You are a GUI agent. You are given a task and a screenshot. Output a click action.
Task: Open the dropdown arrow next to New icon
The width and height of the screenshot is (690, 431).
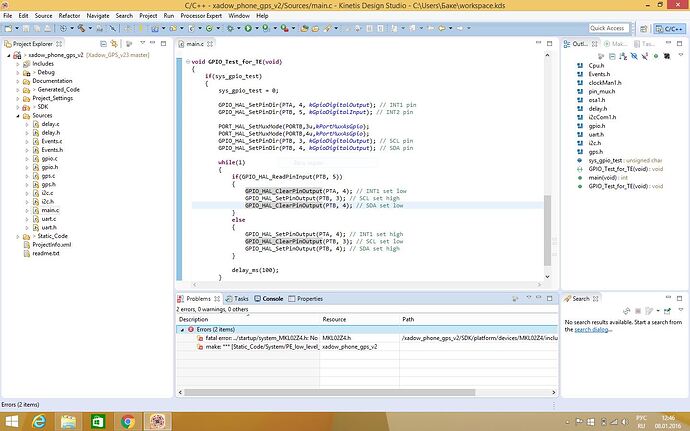pos(17,28)
